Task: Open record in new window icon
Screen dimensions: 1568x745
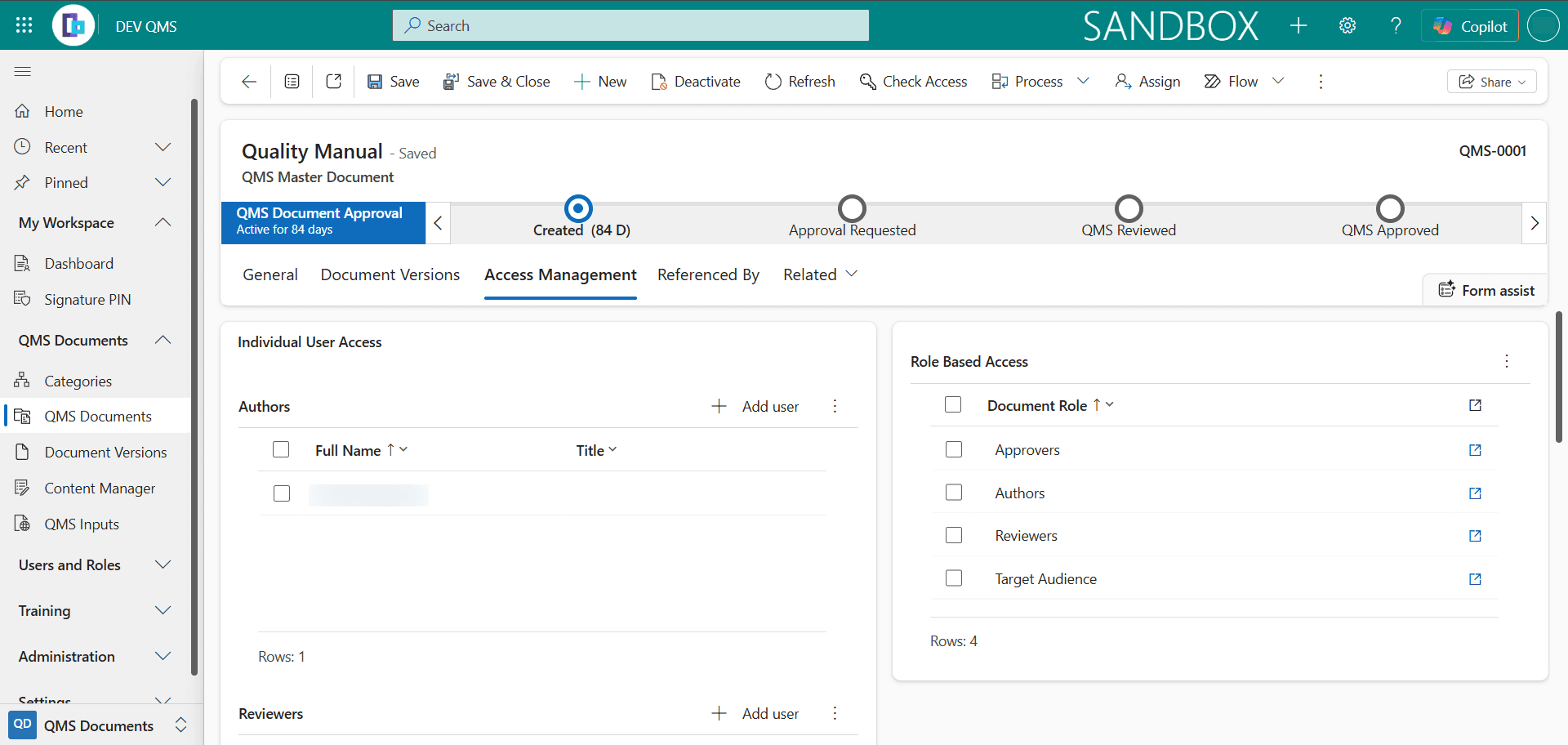Action: point(333,82)
